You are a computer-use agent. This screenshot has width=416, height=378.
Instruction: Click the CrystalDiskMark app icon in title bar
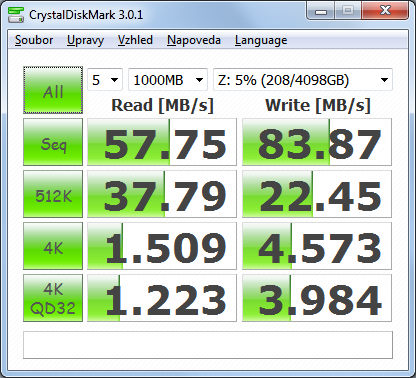click(16, 15)
